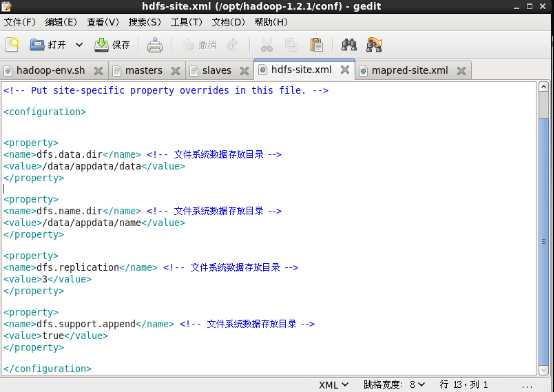
Task: Click the Redo arrow icon
Action: click(x=232, y=45)
